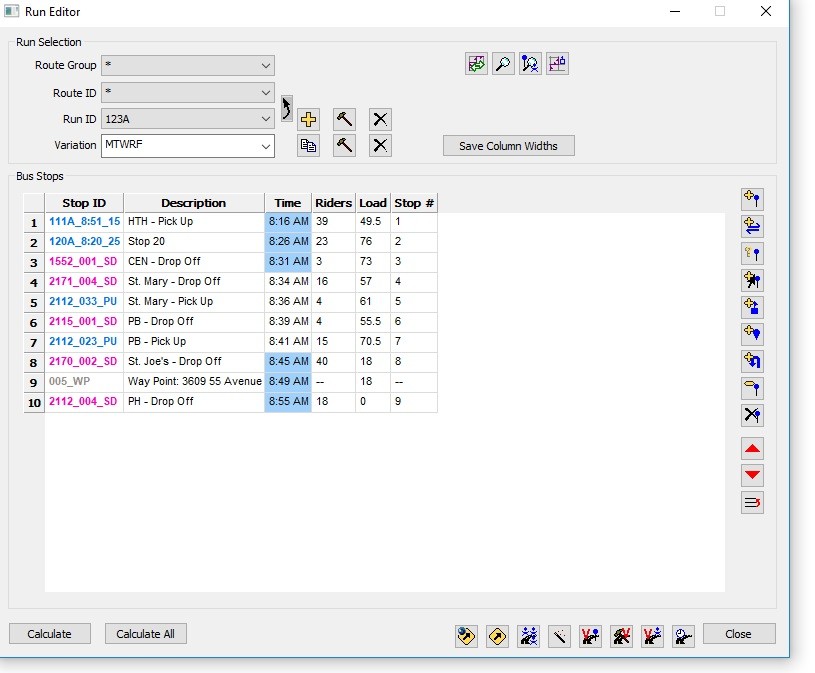Screen dimensions: 815x673
Task: Click the add U-turn arrow icon
Action: click(752, 361)
